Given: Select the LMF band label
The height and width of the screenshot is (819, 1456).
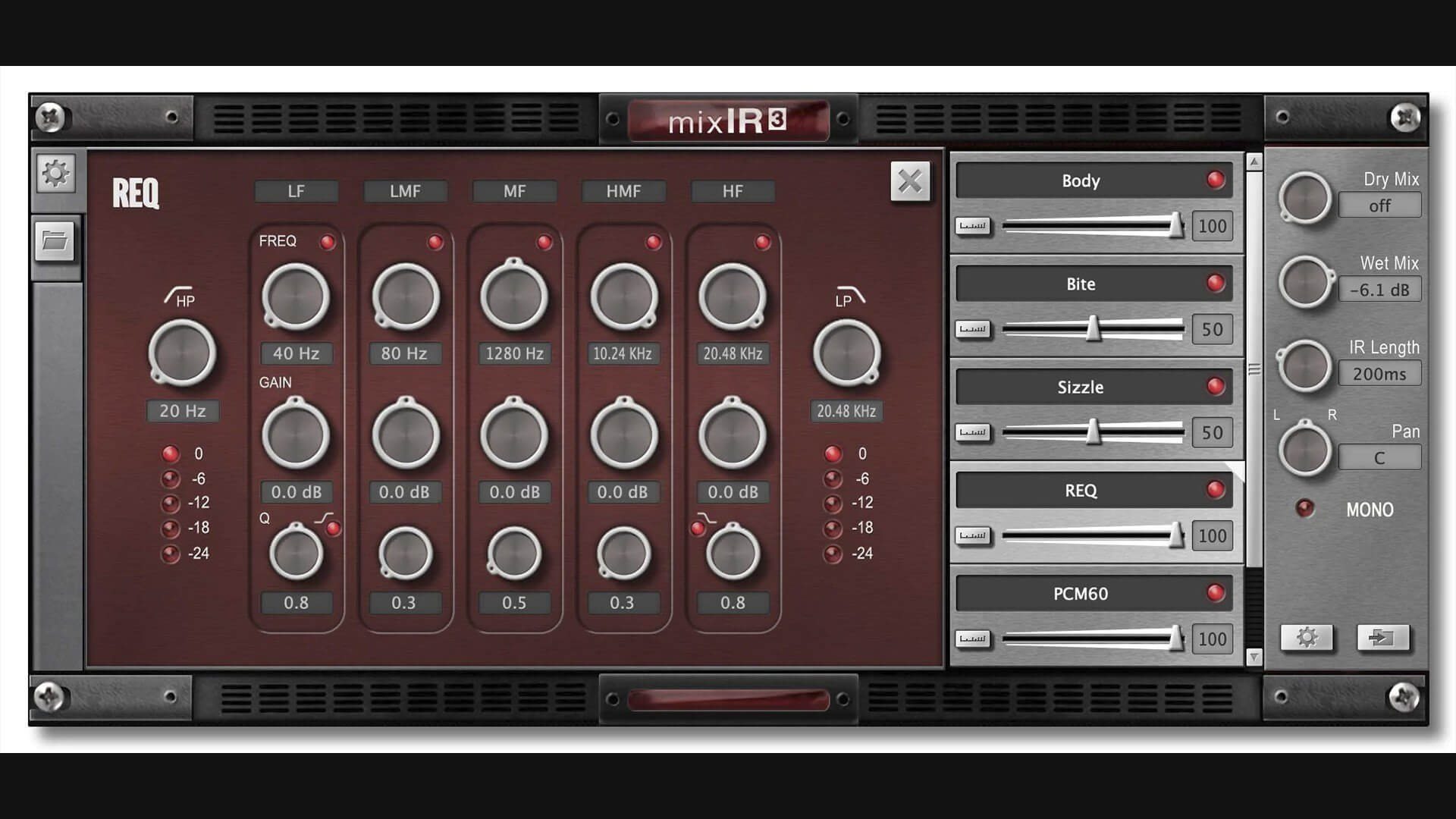Looking at the screenshot, I should (x=406, y=191).
